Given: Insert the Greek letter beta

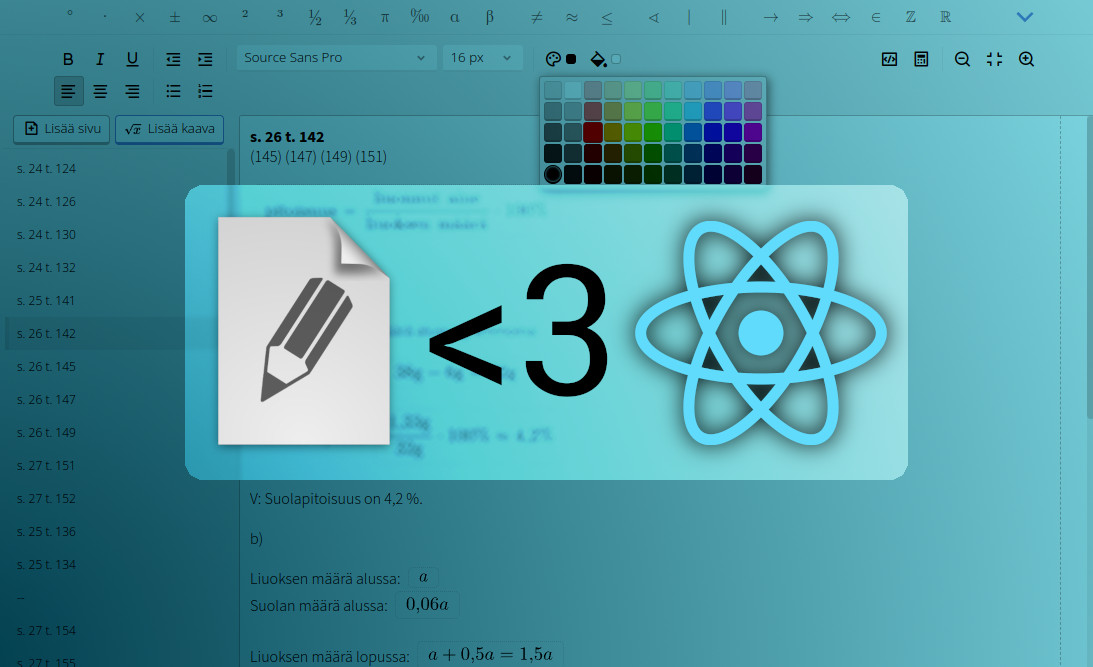Looking at the screenshot, I should coord(489,17).
